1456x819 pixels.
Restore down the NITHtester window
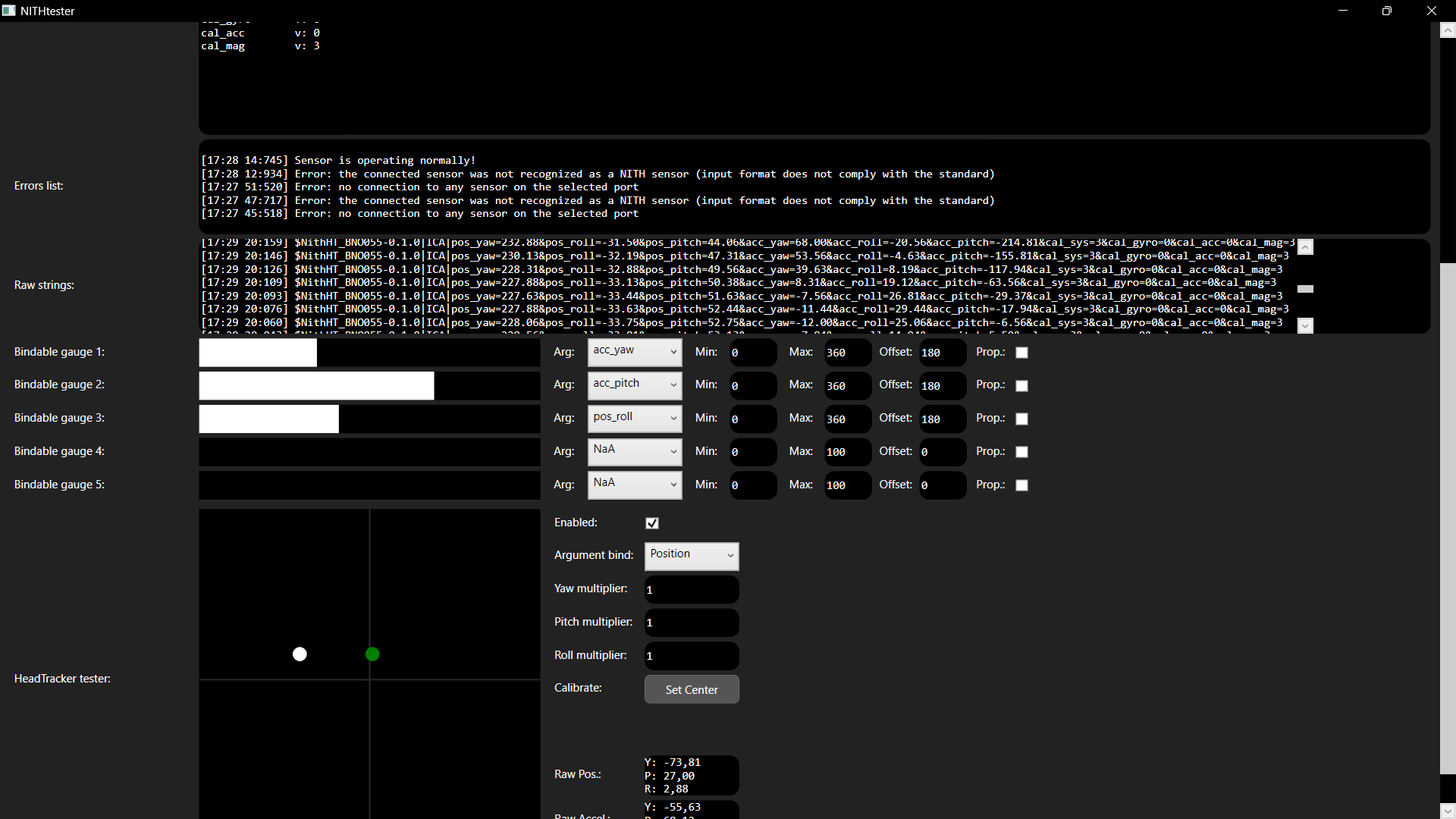pos(1387,11)
